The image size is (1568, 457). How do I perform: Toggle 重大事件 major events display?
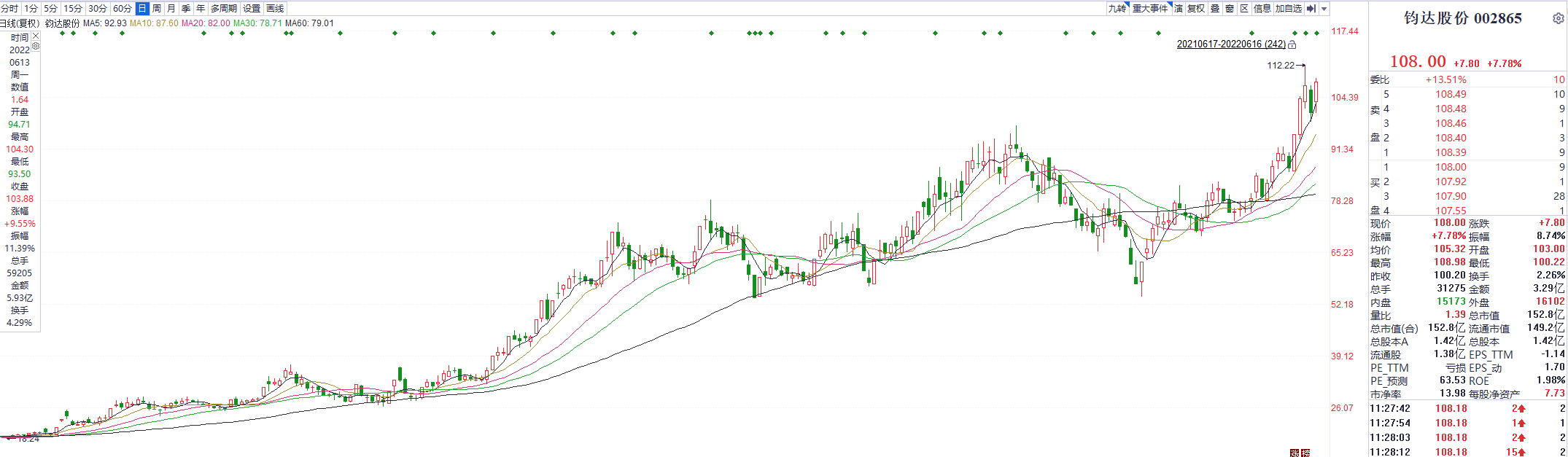1149,9
